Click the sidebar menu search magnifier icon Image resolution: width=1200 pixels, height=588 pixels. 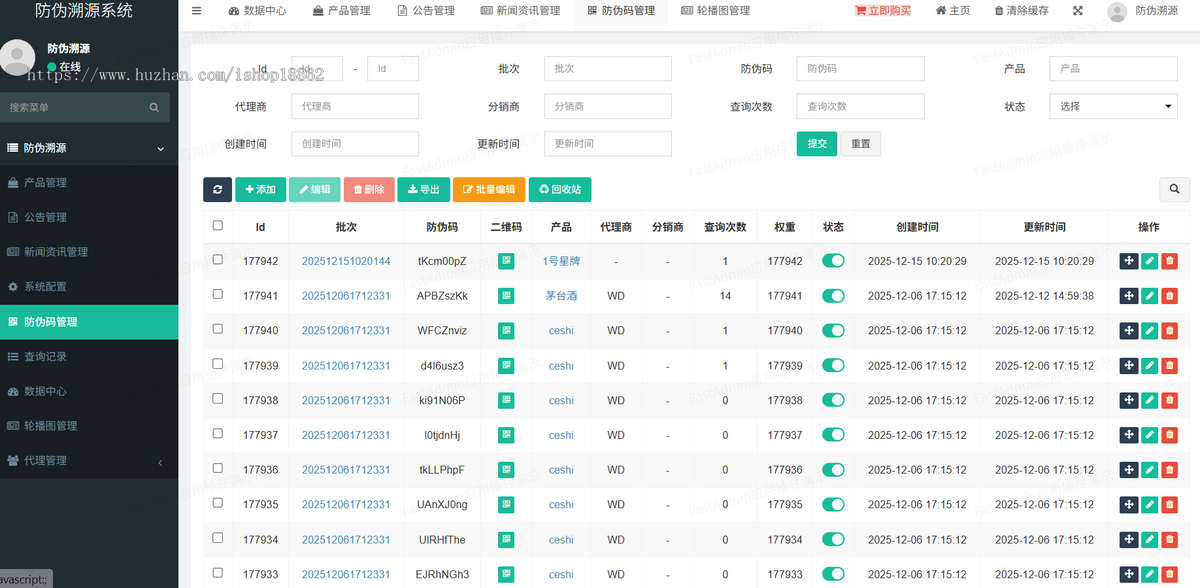click(154, 106)
